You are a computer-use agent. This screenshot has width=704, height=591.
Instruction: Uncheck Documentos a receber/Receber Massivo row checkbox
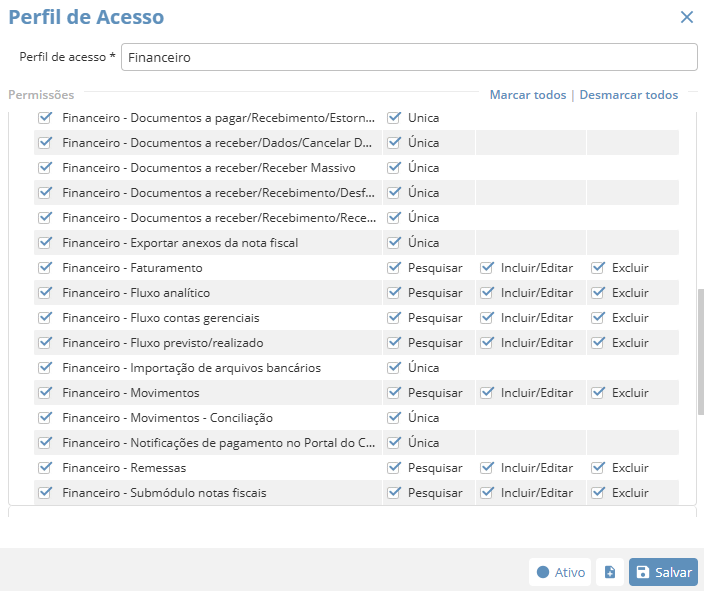44,168
